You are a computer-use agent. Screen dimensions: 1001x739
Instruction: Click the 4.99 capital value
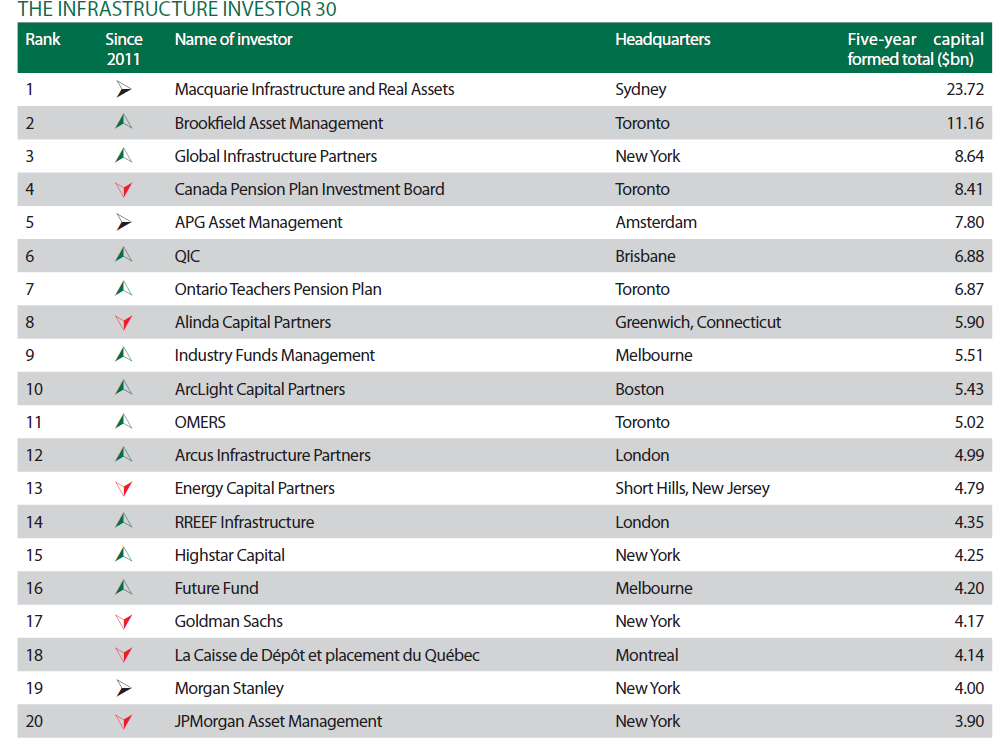969,456
